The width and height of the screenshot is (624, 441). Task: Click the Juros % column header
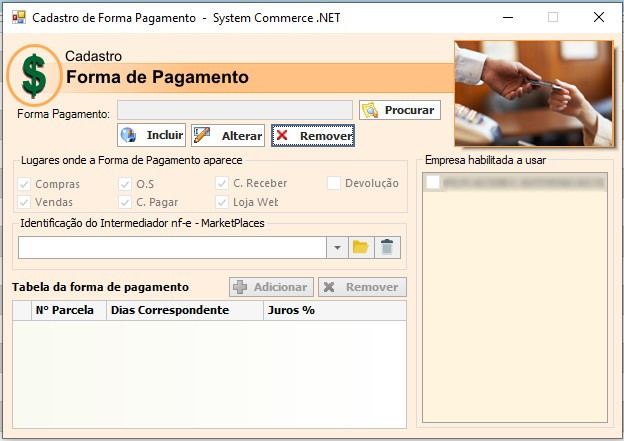(x=335, y=310)
